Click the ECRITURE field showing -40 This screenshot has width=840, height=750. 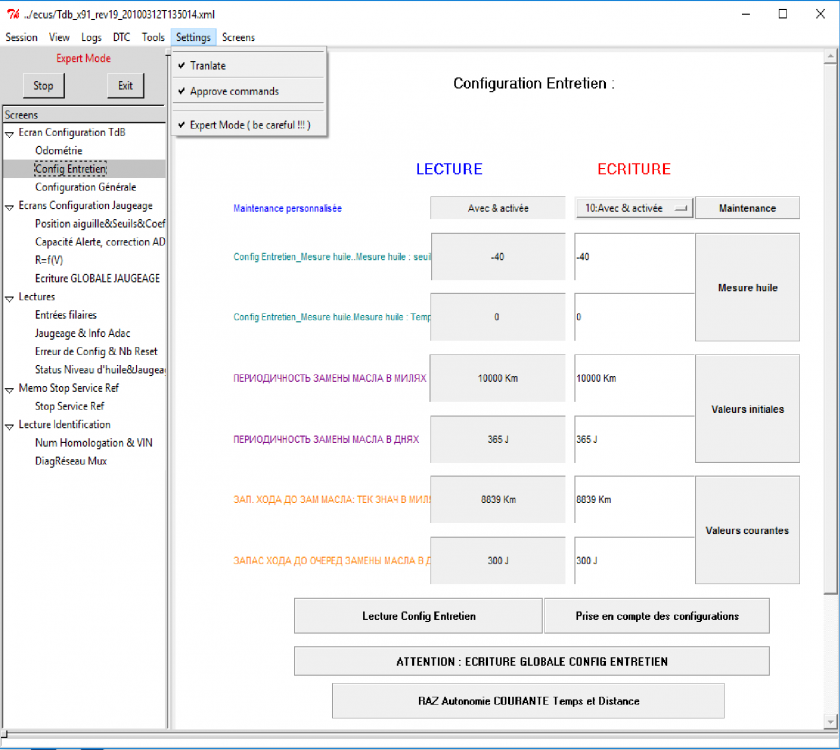634,257
